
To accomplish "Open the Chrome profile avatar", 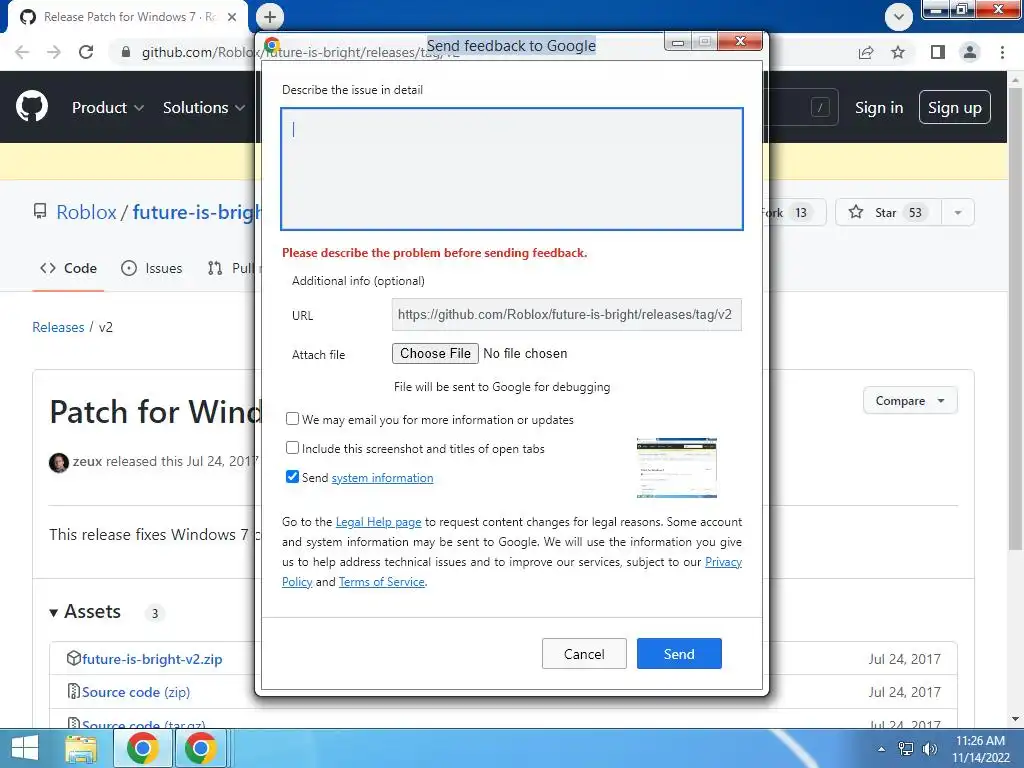I will 970,52.
